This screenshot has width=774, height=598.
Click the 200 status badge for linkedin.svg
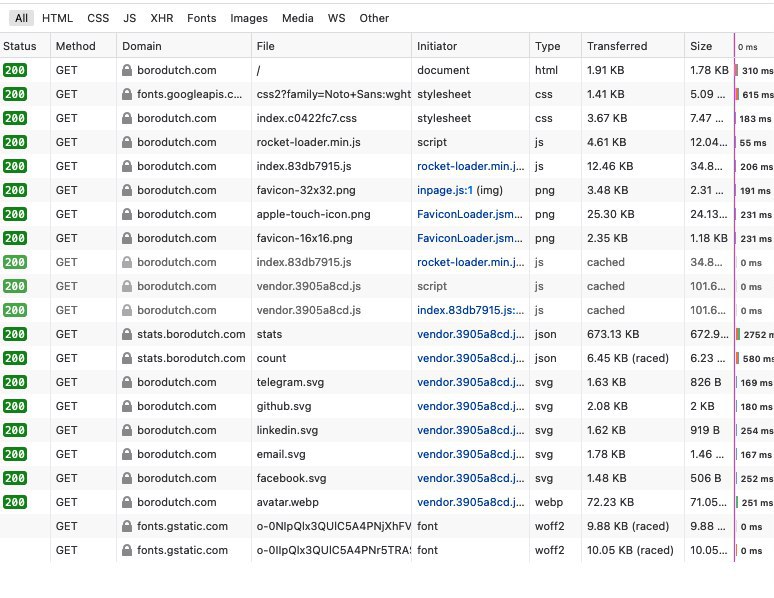click(x=16, y=430)
